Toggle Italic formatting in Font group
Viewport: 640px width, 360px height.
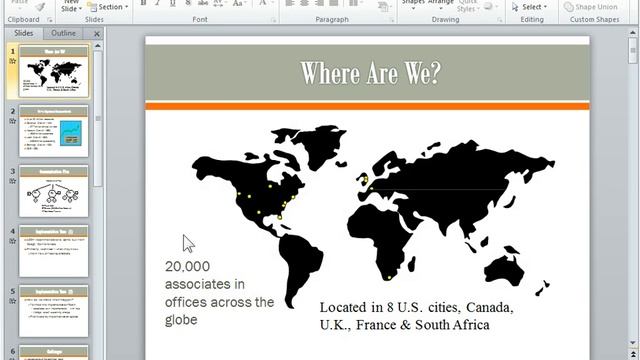point(158,3)
